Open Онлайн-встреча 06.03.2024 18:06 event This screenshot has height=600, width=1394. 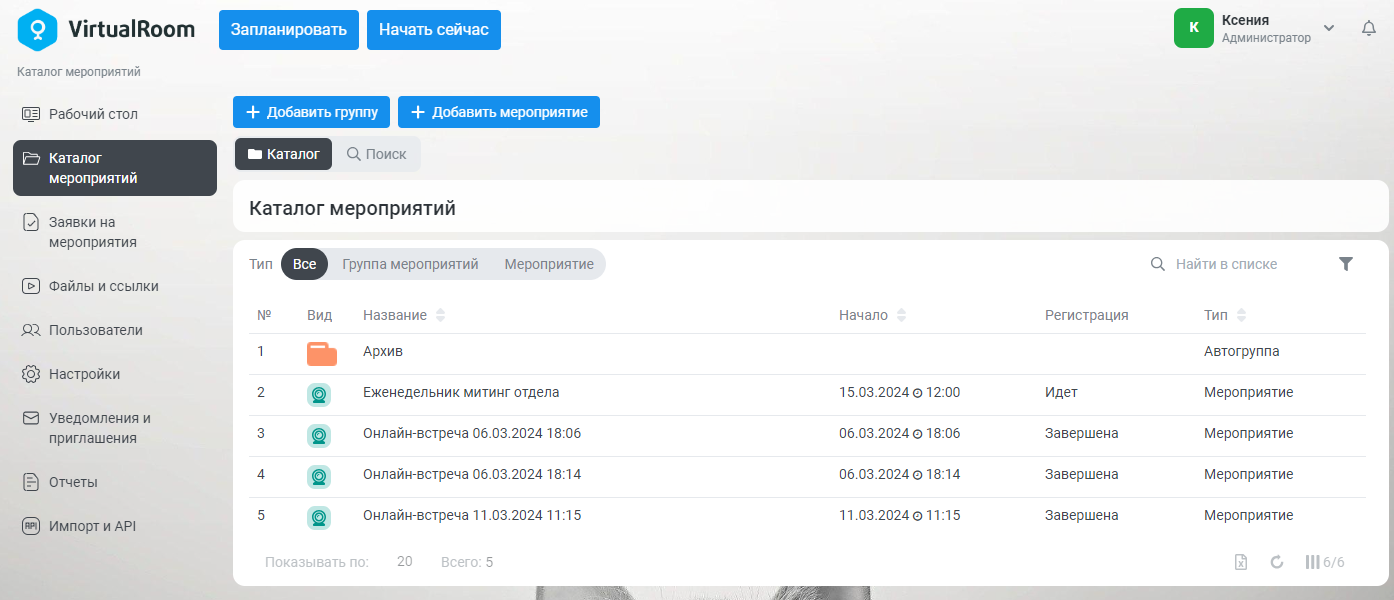click(472, 434)
